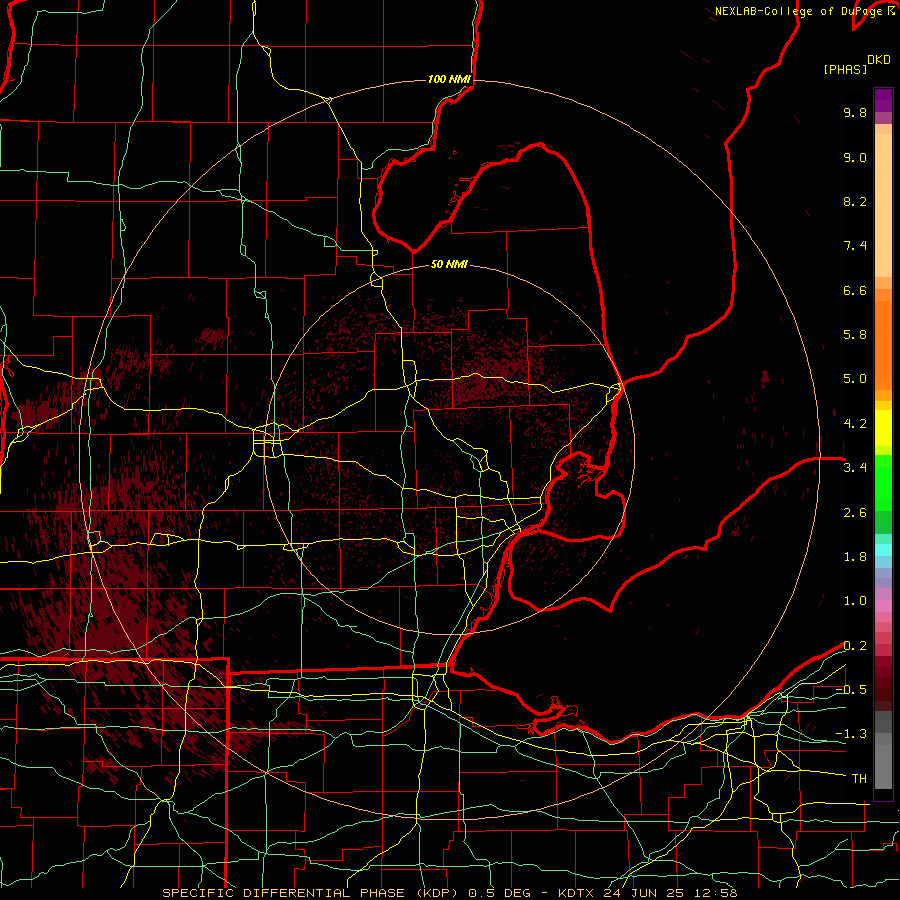Click the 1.0 scale value label
This screenshot has height=900, width=900.
coord(855,601)
